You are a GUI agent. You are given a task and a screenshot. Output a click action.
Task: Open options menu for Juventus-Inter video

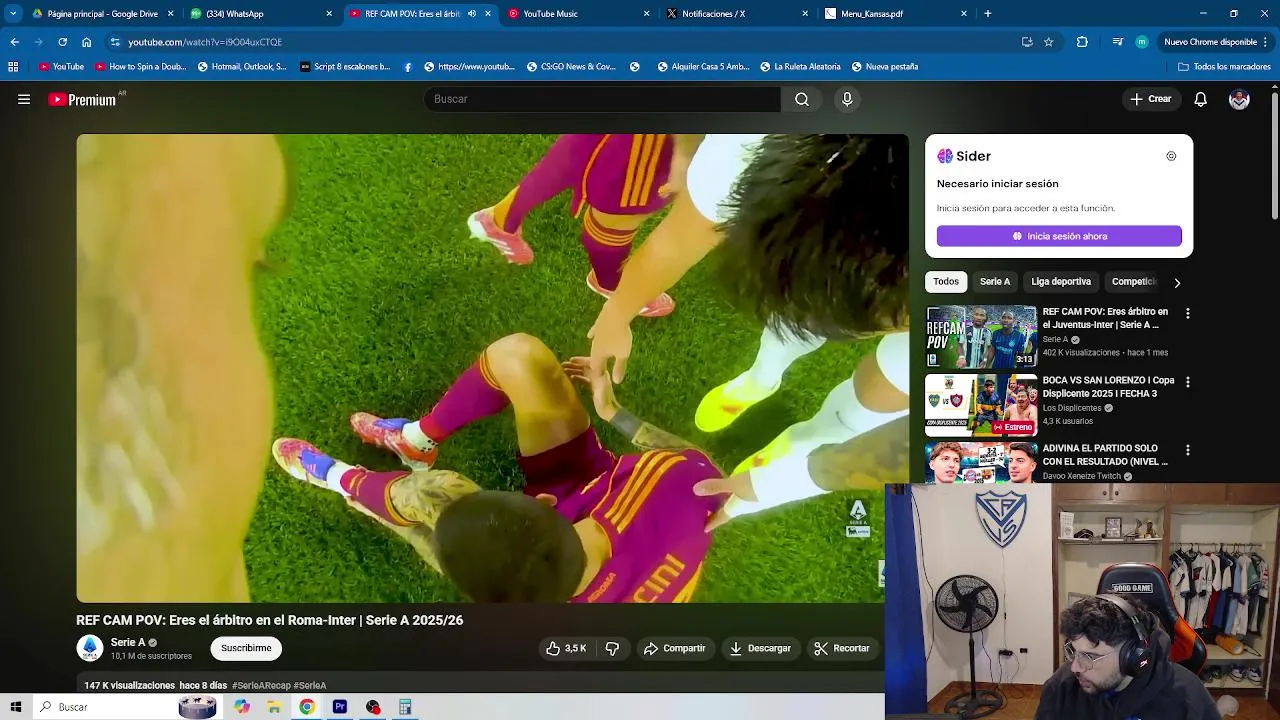click(1188, 314)
